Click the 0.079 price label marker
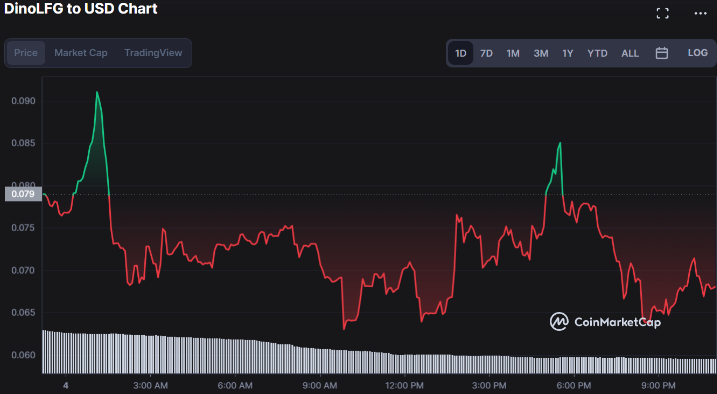 coord(23,194)
